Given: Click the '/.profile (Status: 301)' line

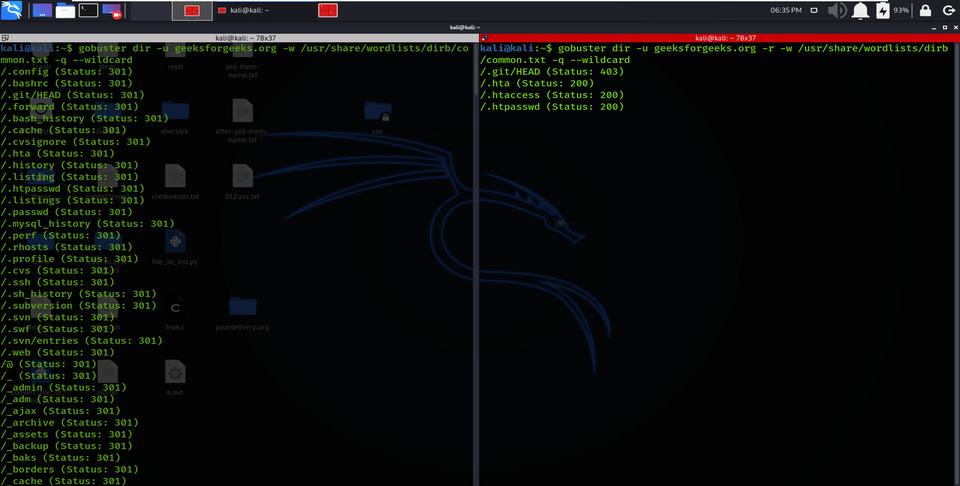Looking at the screenshot, I should coord(70,259).
